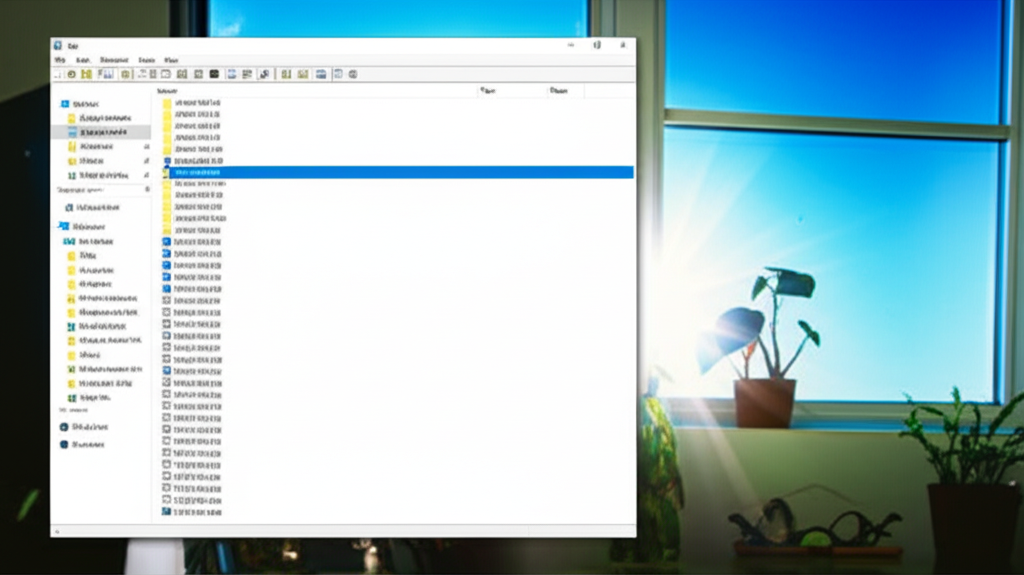This screenshot has height=575, width=1024.
Task: Click the blue highlighted row in the file list
Action: tap(400, 172)
